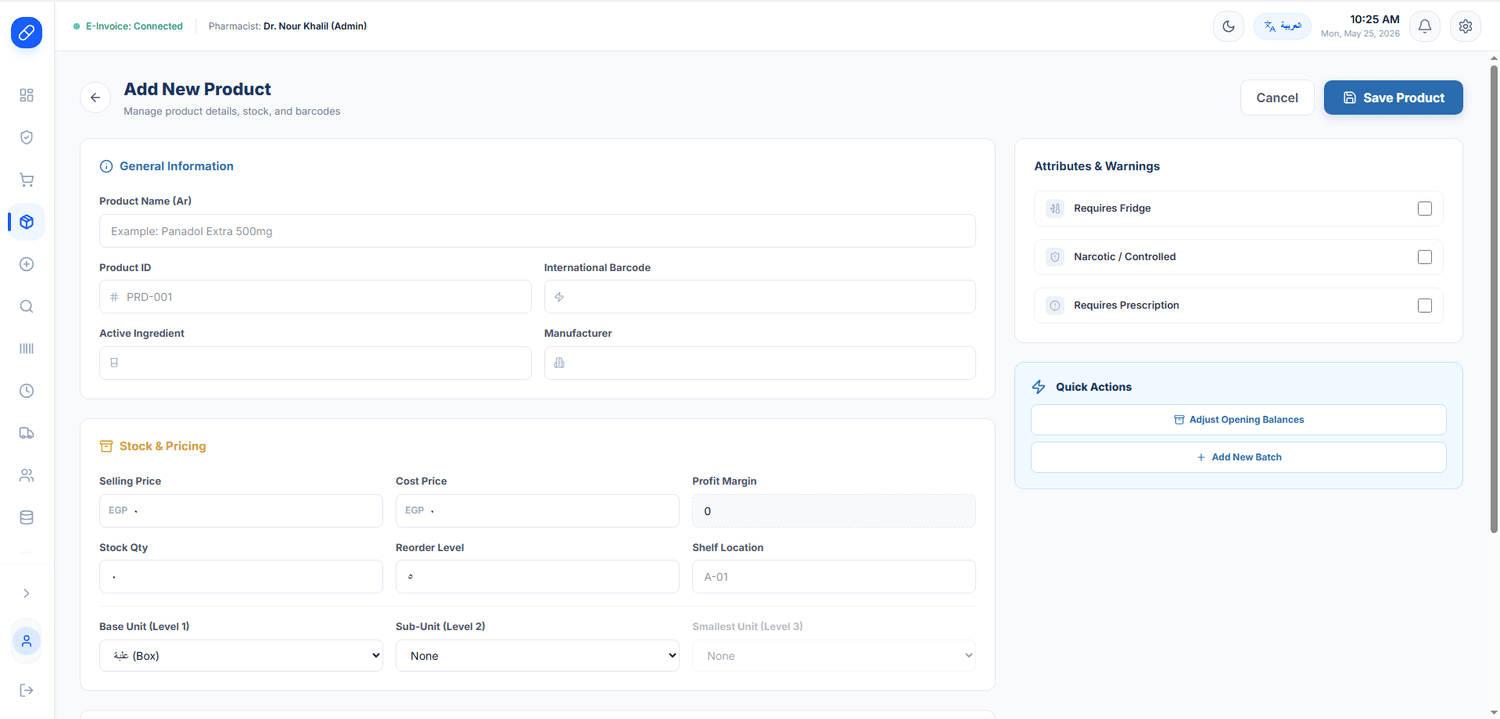Click the info icon beside General Information

106,167
